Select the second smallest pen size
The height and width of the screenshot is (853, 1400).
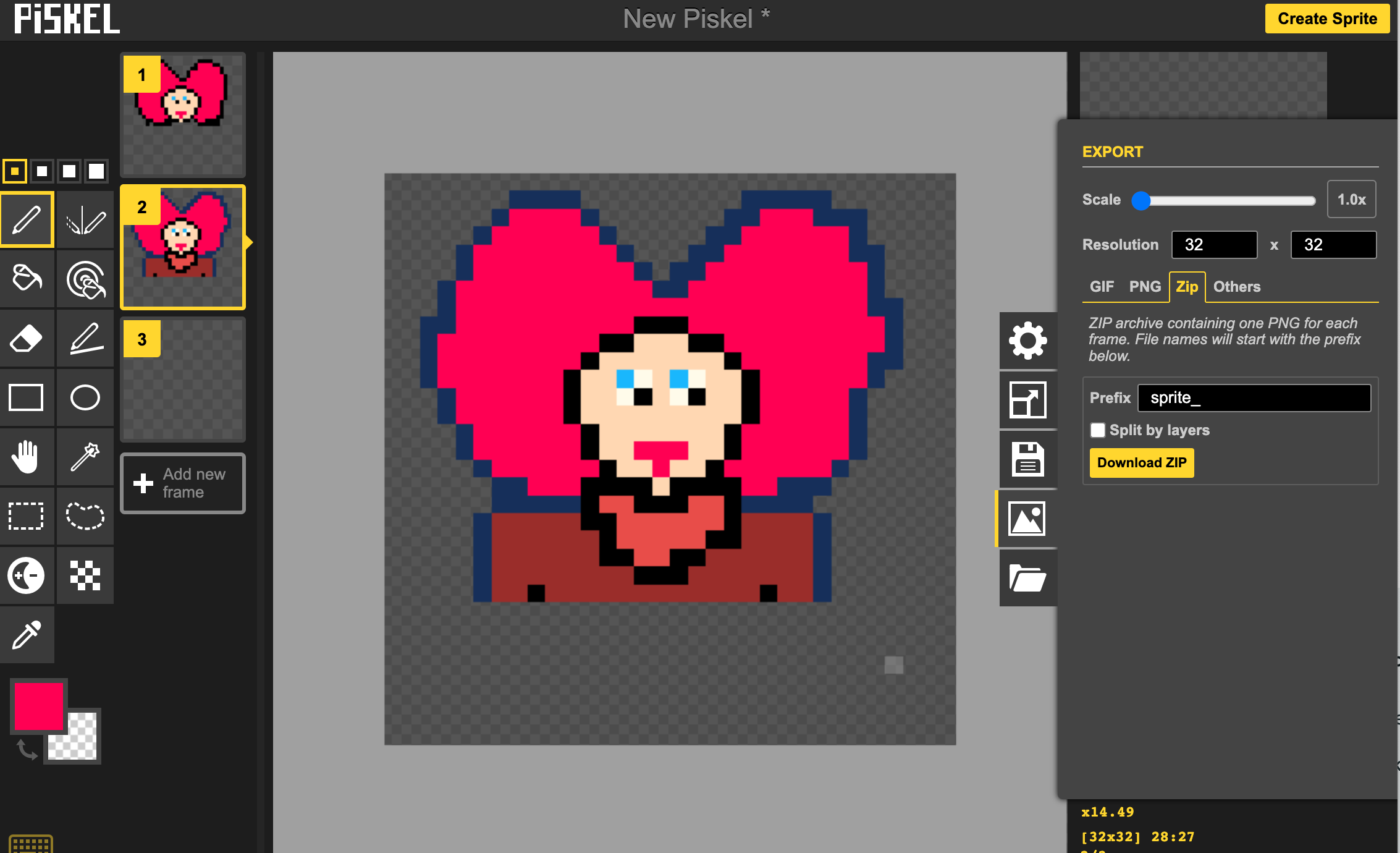click(x=42, y=171)
